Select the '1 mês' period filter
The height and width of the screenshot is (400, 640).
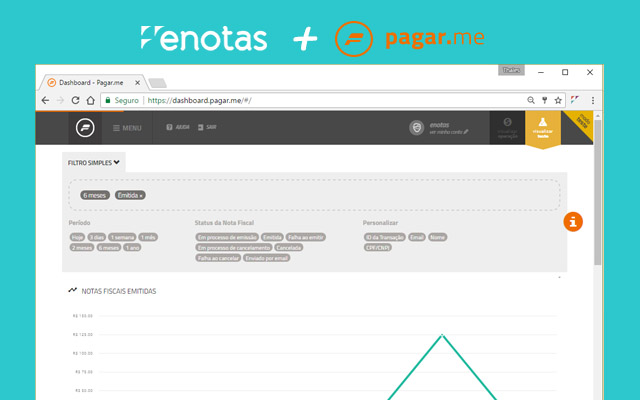pos(148,237)
